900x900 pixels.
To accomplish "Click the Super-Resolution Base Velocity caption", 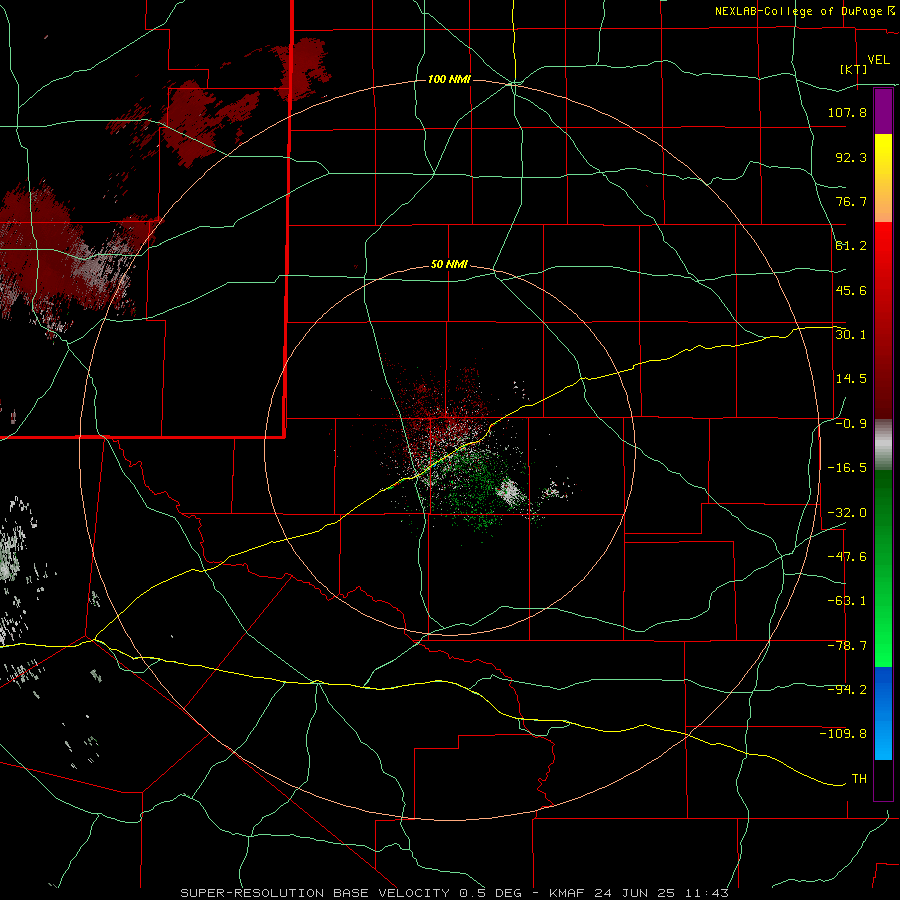I will coord(455,893).
